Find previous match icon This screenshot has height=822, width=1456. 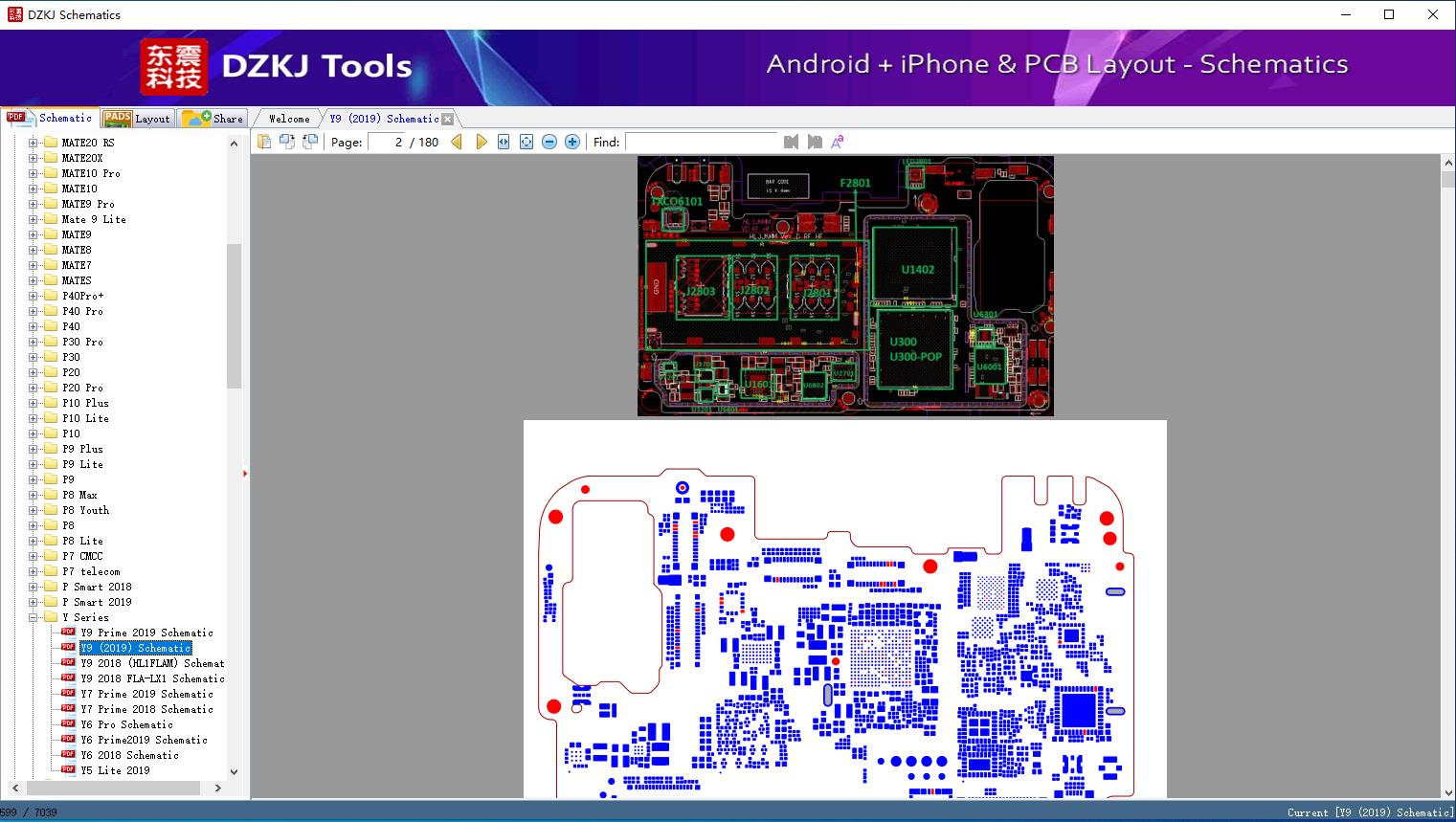(x=791, y=142)
